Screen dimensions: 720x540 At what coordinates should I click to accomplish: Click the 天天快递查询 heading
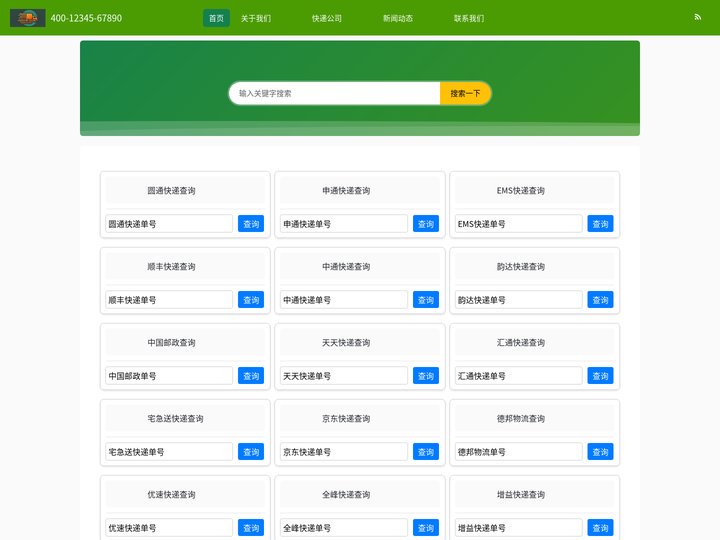(346, 343)
